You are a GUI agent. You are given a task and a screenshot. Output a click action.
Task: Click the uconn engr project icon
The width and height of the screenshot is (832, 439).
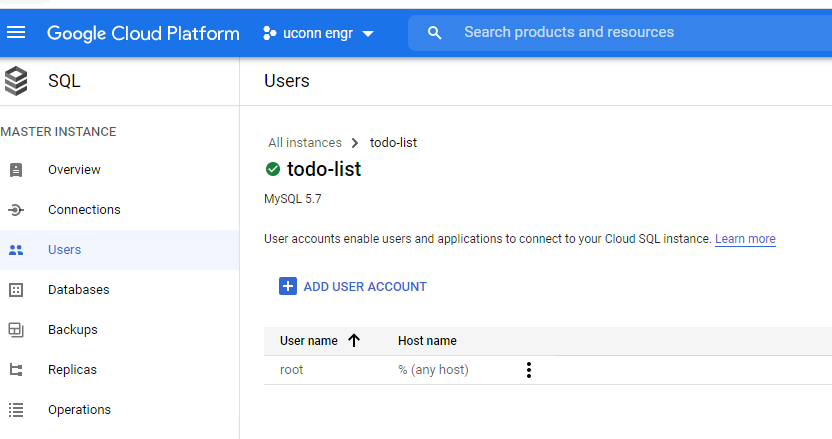(270, 33)
